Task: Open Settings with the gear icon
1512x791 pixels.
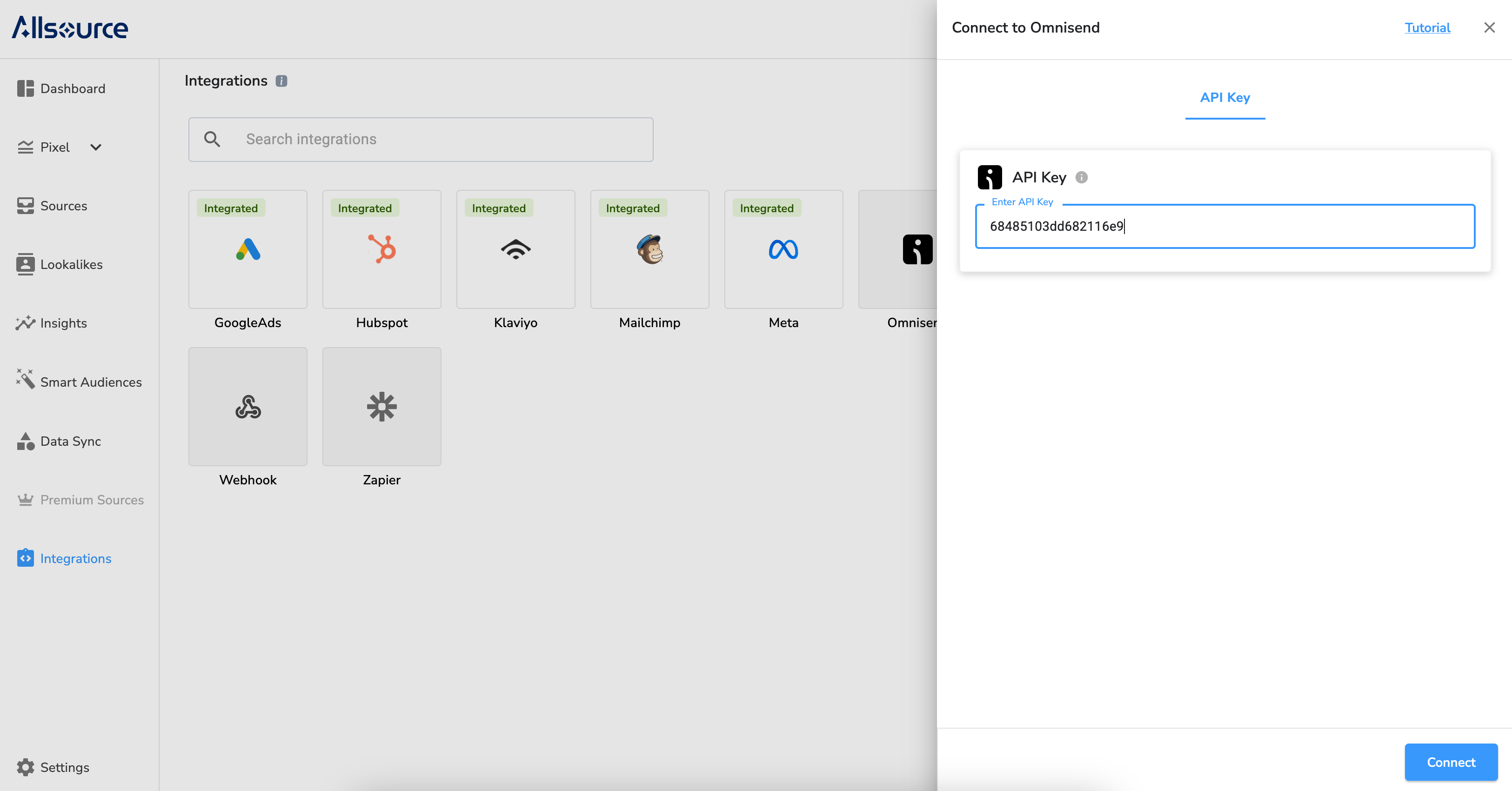Action: point(25,767)
